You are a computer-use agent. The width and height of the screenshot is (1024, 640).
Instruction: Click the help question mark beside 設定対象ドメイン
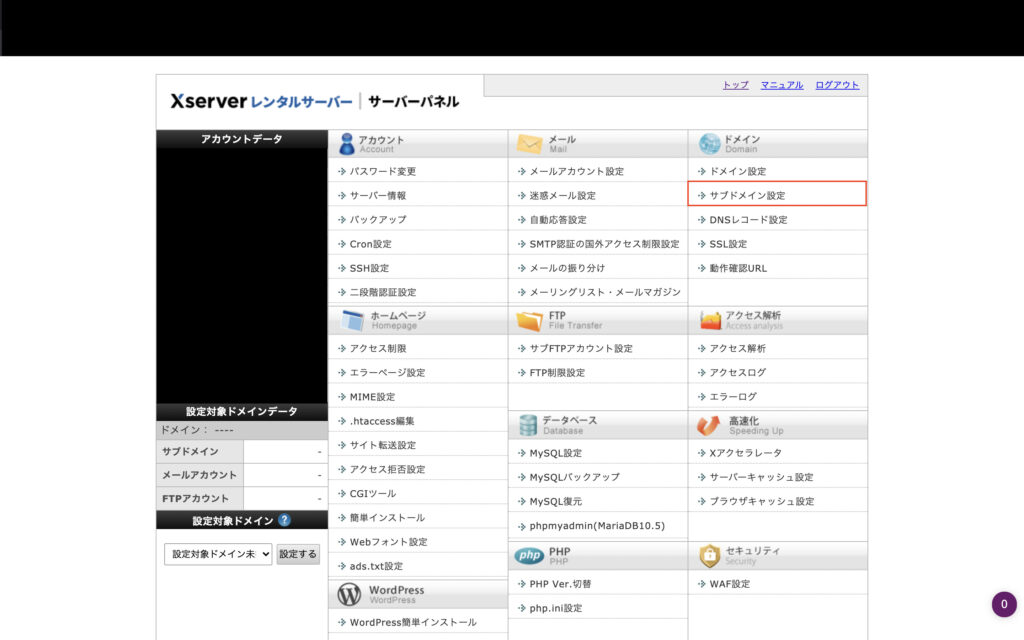(x=284, y=520)
